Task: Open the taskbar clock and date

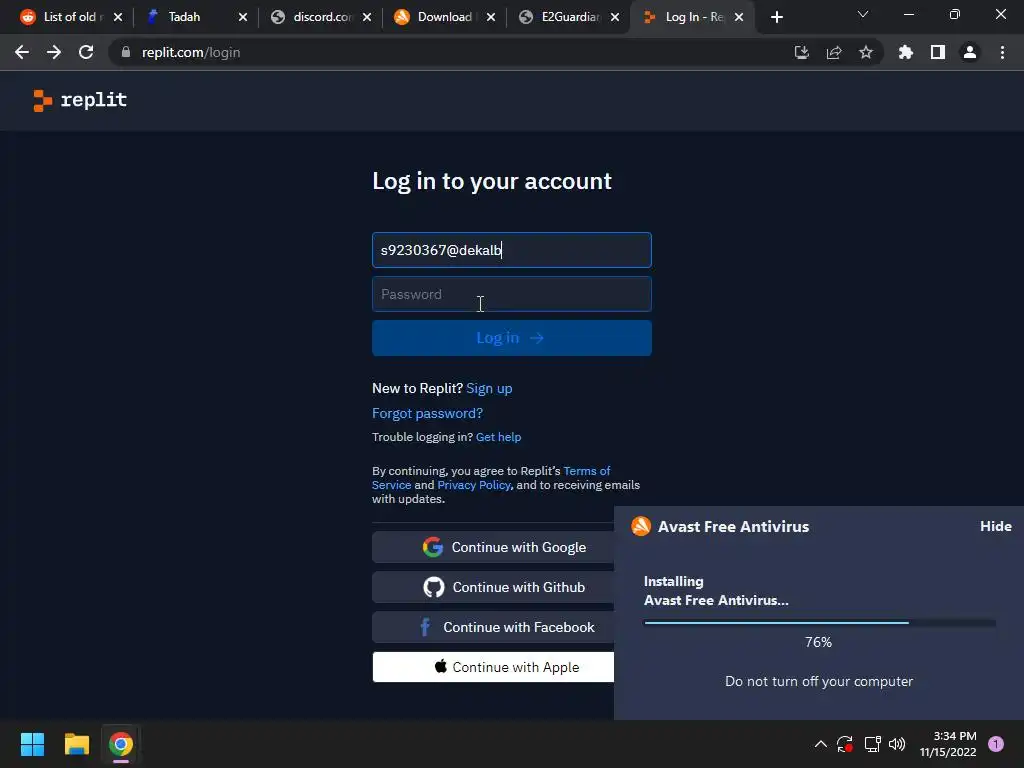Action: [948, 744]
